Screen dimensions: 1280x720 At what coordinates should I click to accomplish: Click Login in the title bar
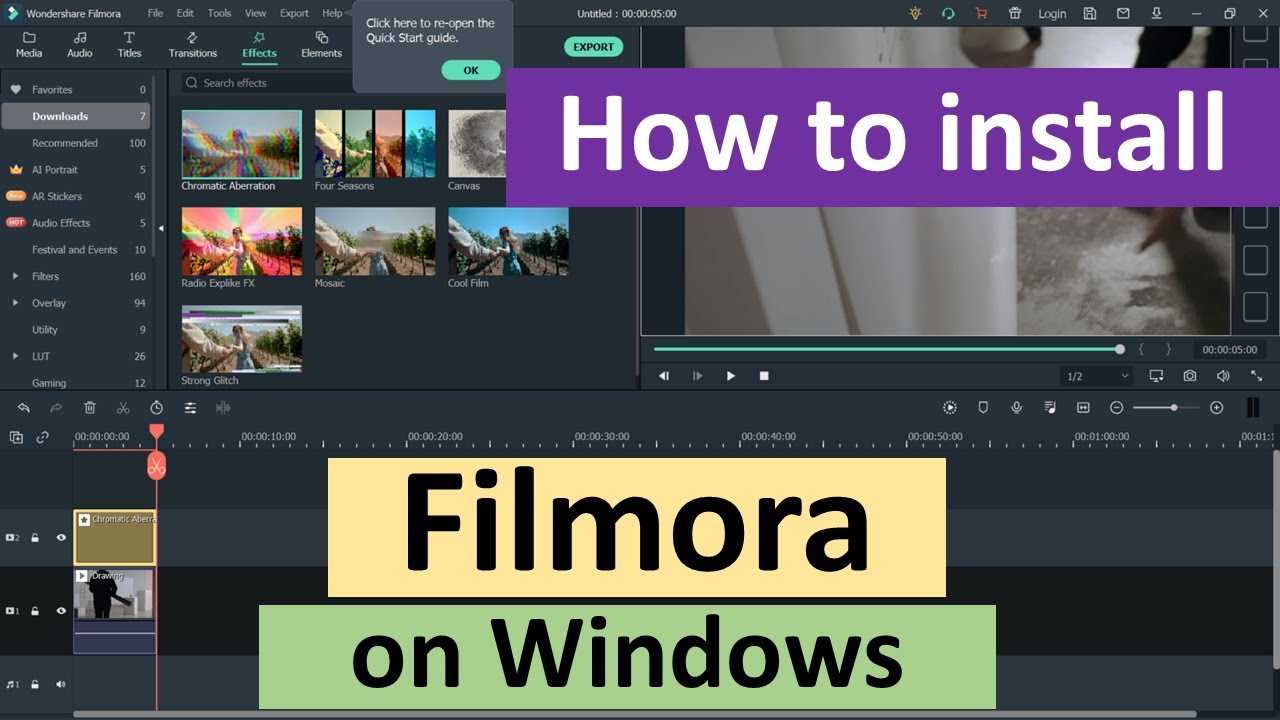(1052, 14)
